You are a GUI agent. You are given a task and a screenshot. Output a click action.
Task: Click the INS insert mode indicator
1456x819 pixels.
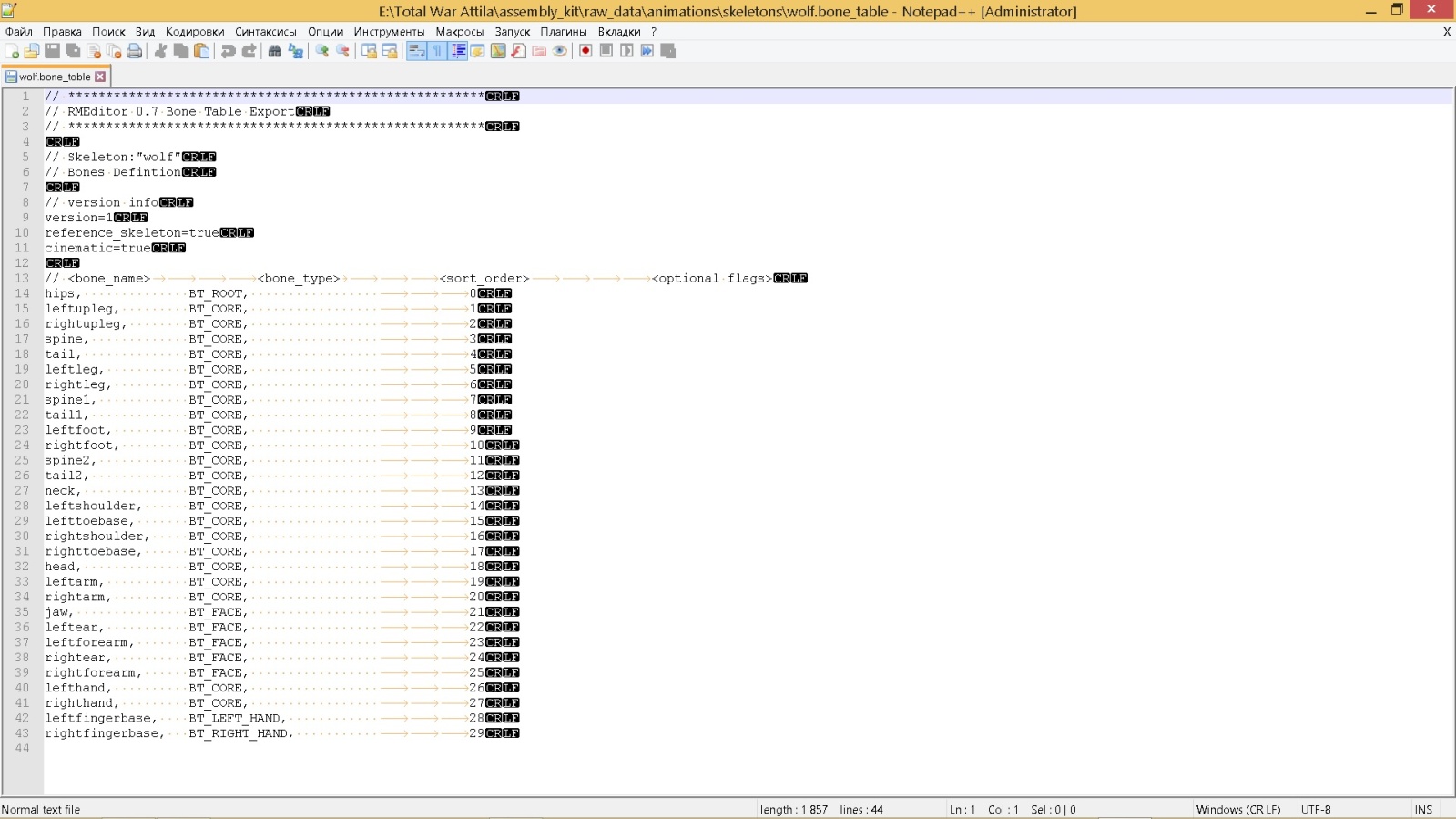[1423, 809]
